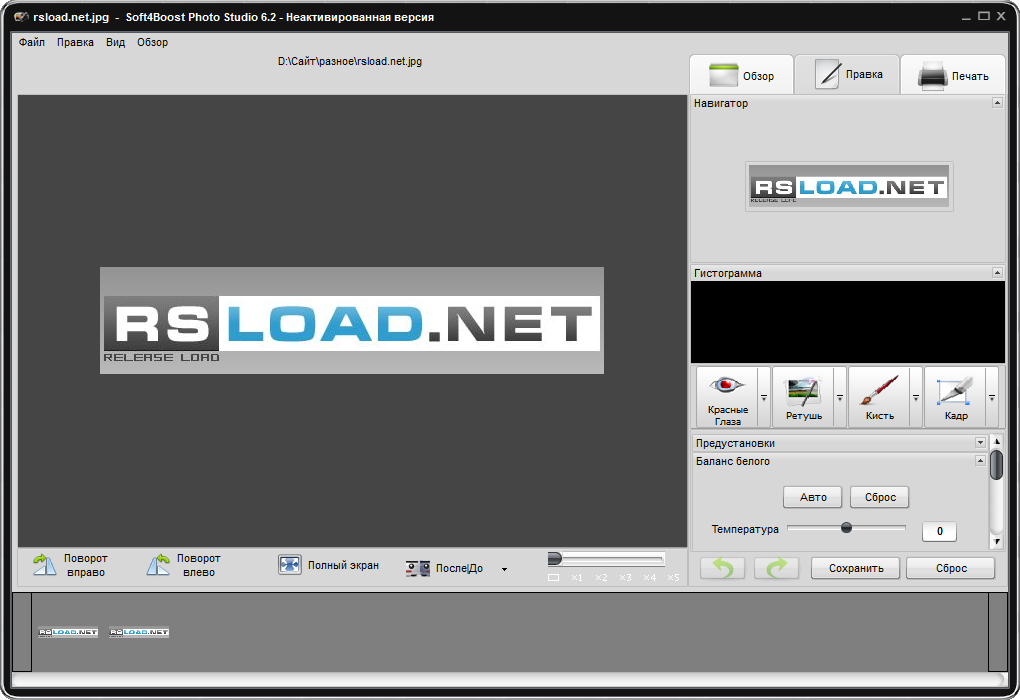Click the bottom Сброс button beside Сохранить
Image resolution: width=1020 pixels, height=700 pixels.
(950, 568)
